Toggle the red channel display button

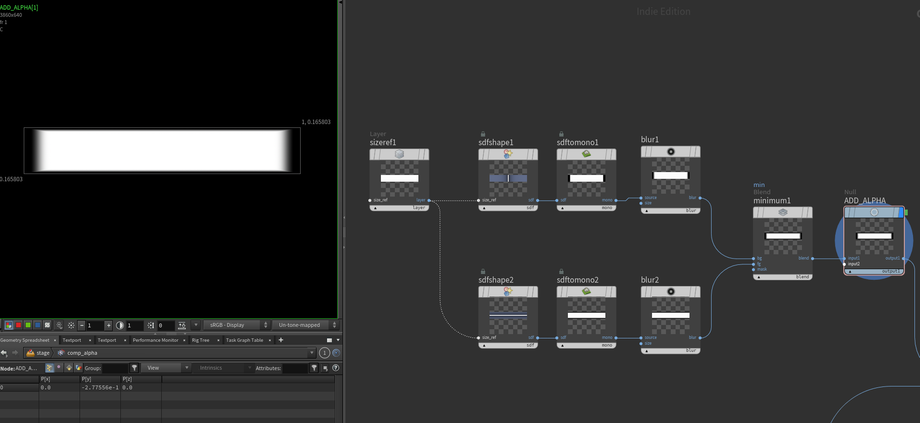18,325
